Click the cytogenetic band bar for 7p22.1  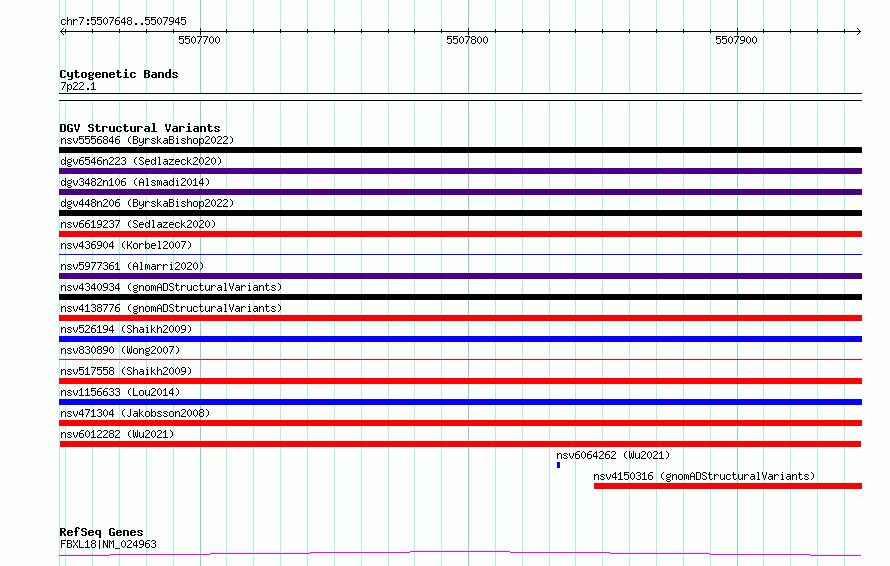tap(460, 97)
